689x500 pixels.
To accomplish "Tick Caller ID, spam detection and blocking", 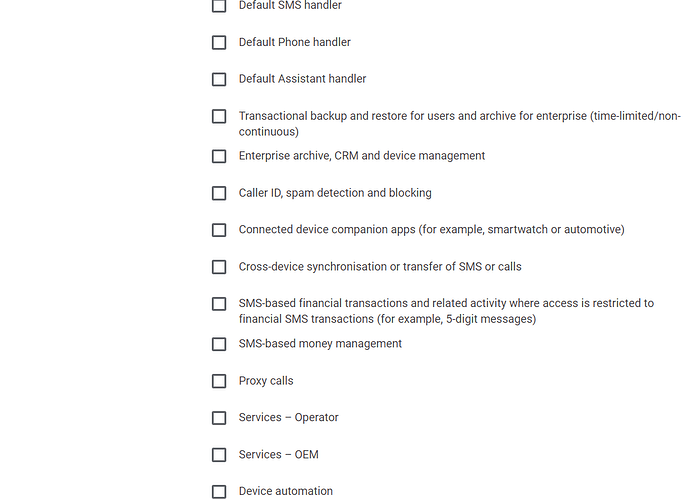I will 219,193.
